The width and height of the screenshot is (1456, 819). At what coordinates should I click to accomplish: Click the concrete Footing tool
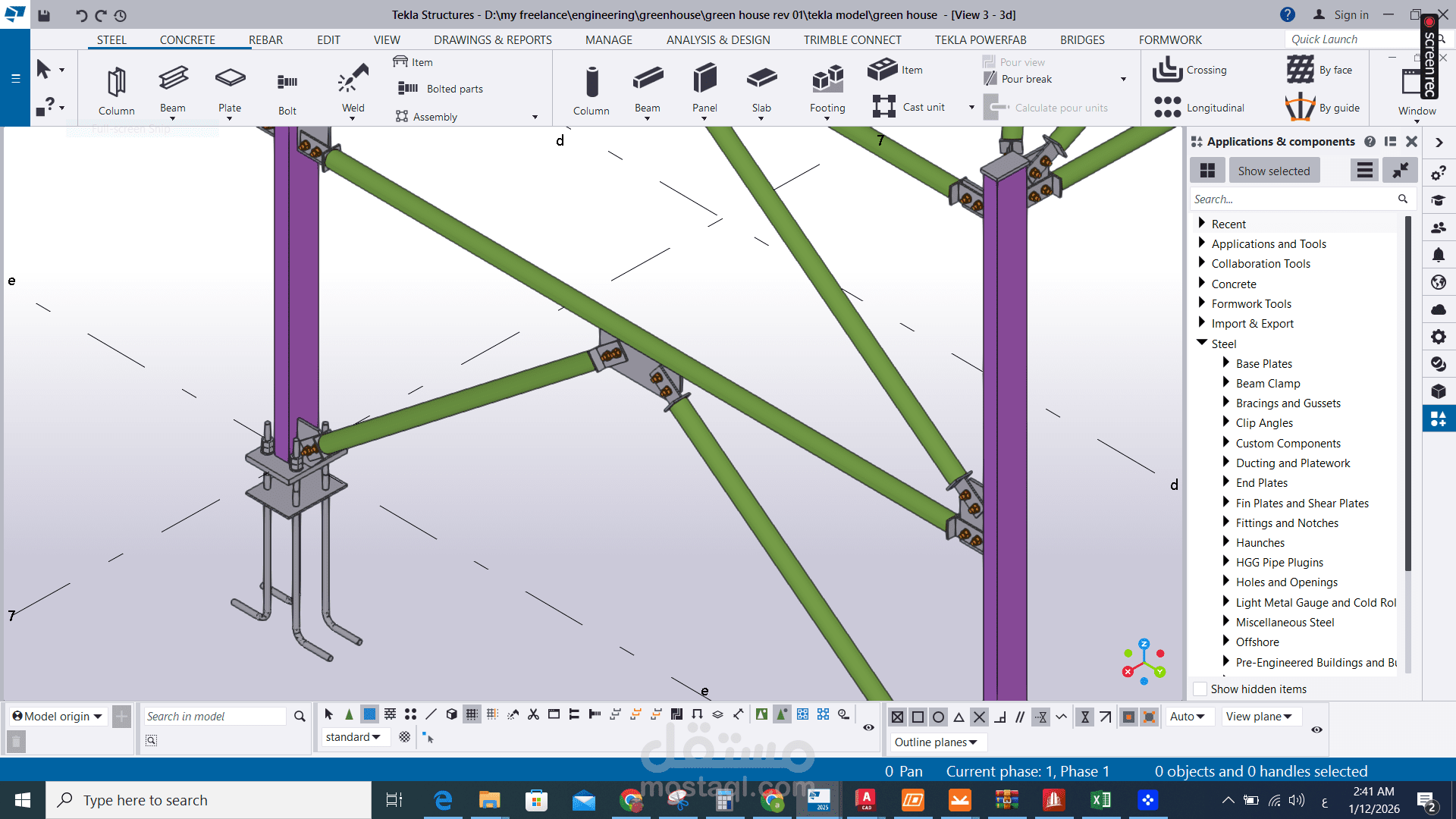(827, 79)
